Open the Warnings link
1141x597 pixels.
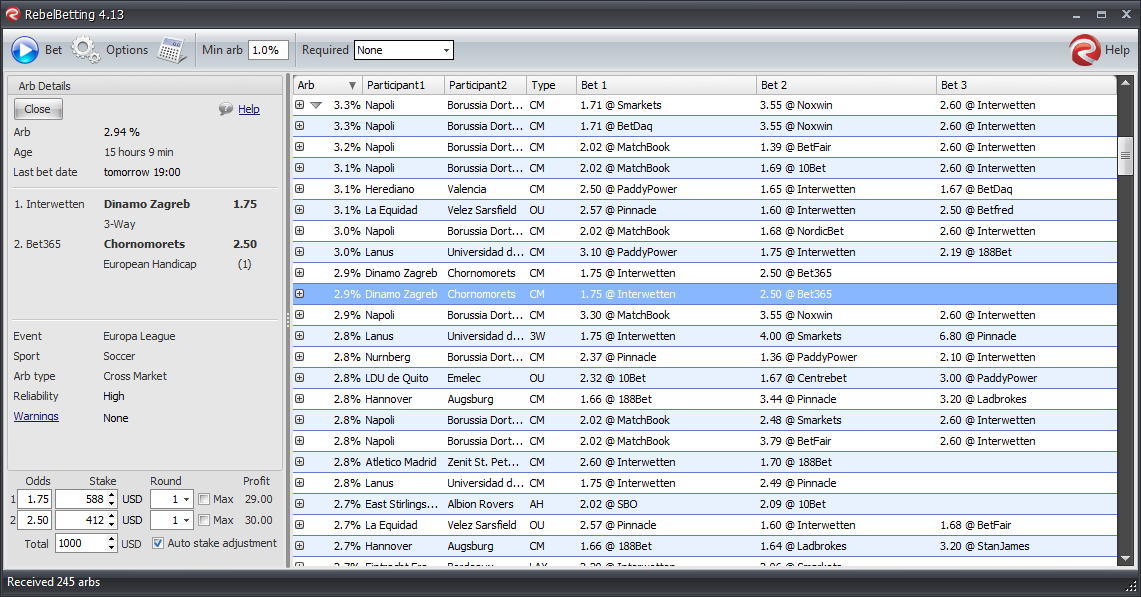pos(36,416)
